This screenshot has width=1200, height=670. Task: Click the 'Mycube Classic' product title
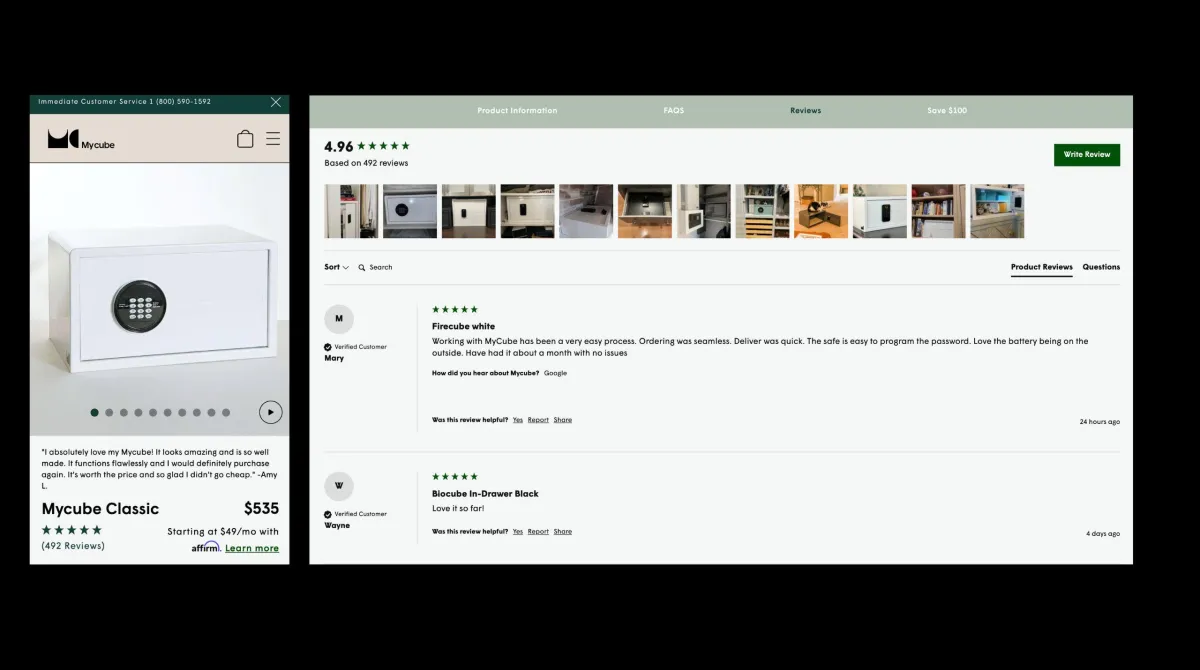pos(100,509)
